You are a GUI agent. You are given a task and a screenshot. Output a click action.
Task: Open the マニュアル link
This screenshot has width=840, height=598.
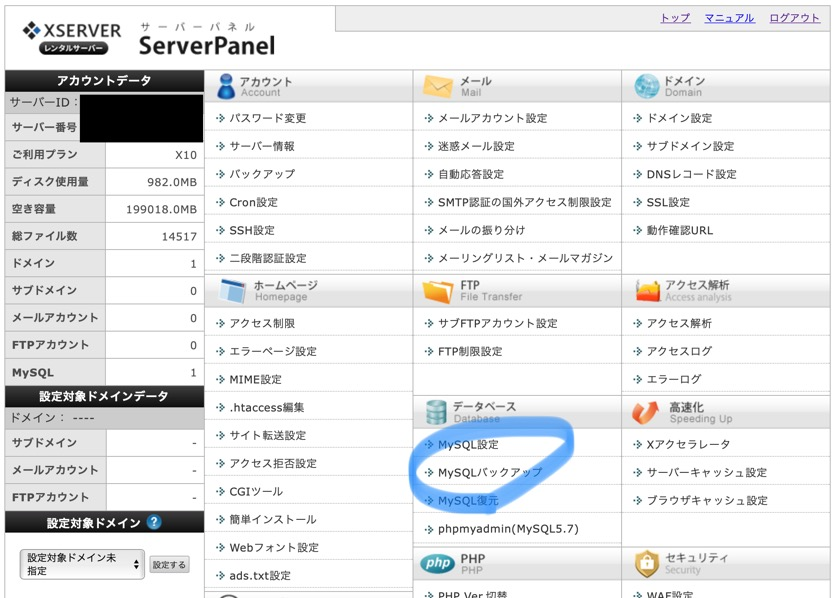pyautogui.click(x=729, y=18)
